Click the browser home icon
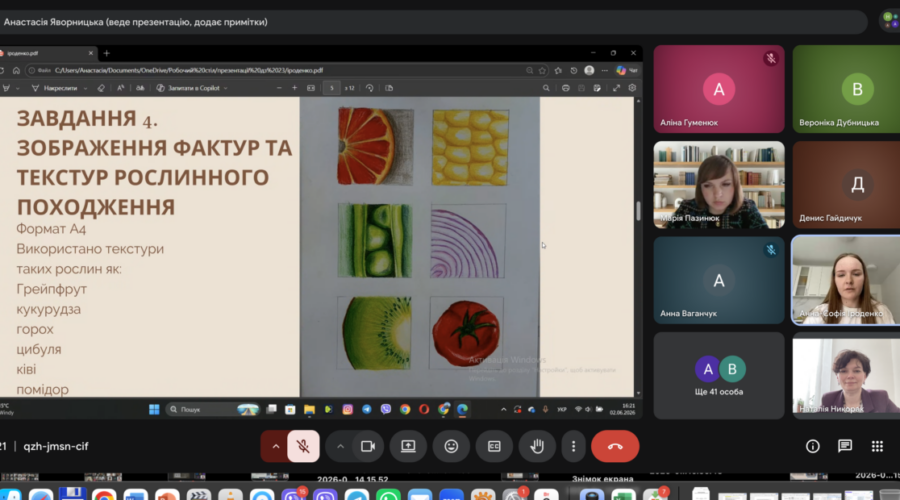900x500 pixels. click(16, 71)
